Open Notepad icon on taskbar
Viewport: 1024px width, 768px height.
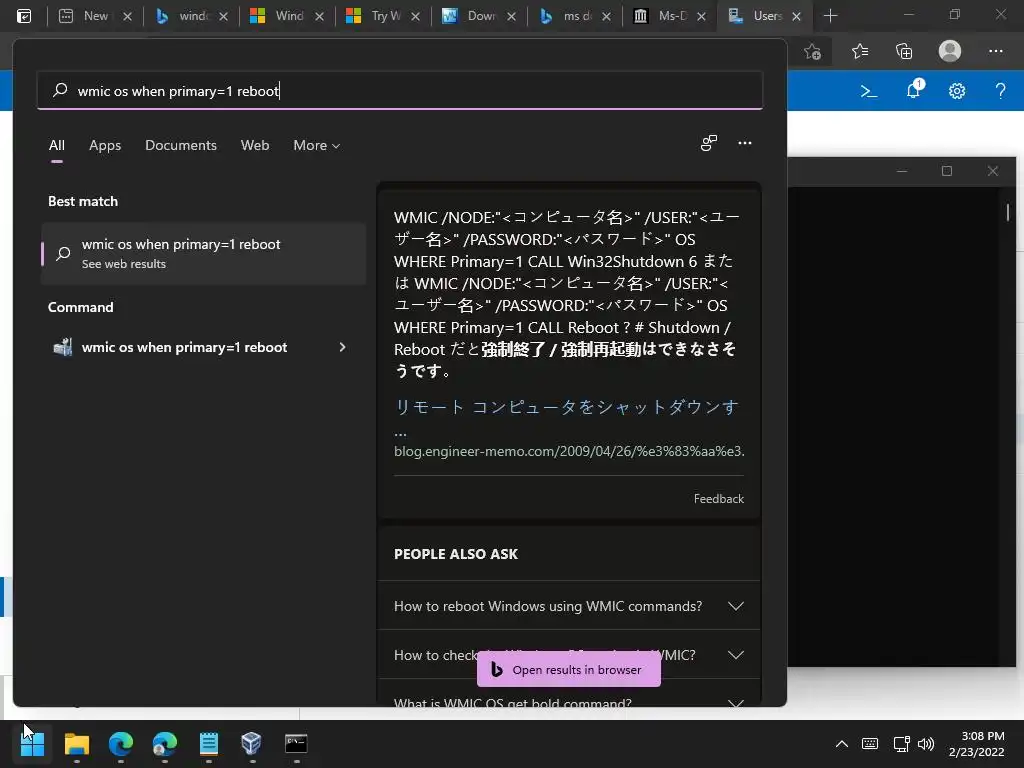pyautogui.click(x=209, y=743)
